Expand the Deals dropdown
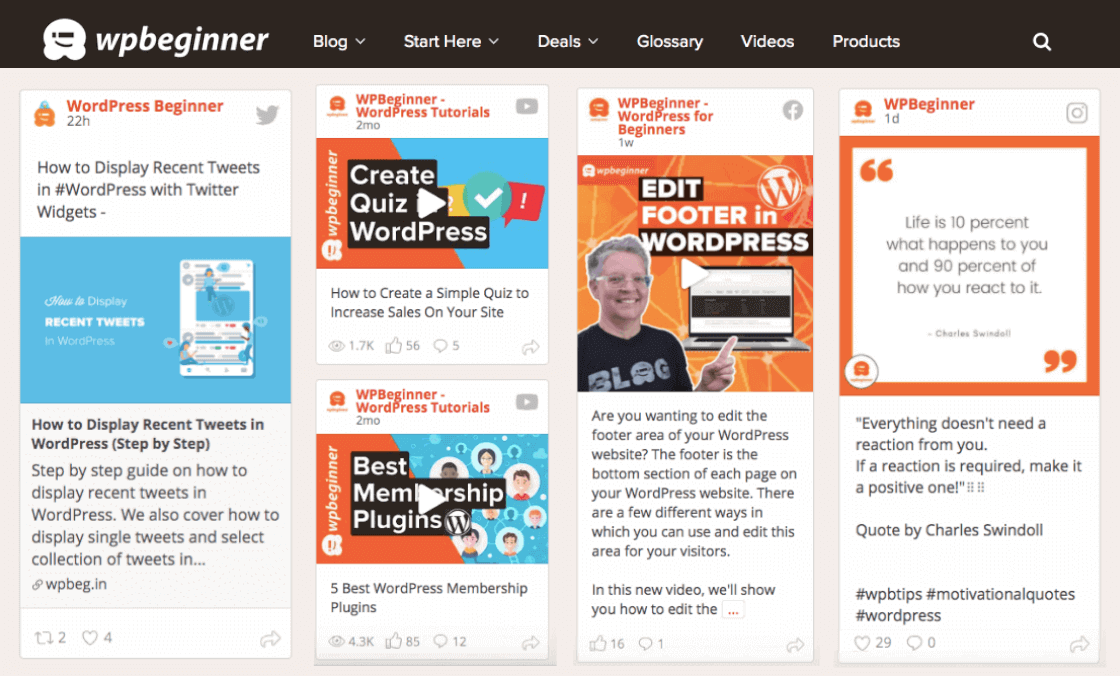The image size is (1120, 680). [567, 41]
